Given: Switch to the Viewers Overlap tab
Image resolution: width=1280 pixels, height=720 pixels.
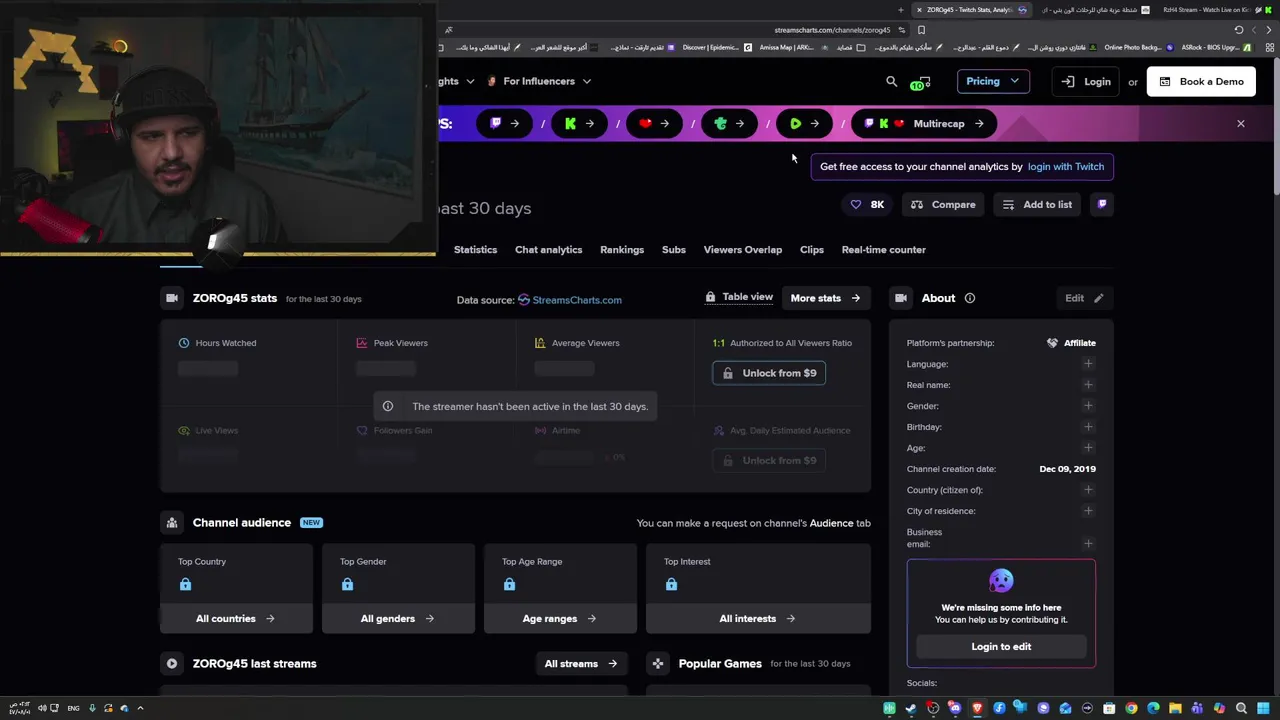Looking at the screenshot, I should tap(743, 250).
